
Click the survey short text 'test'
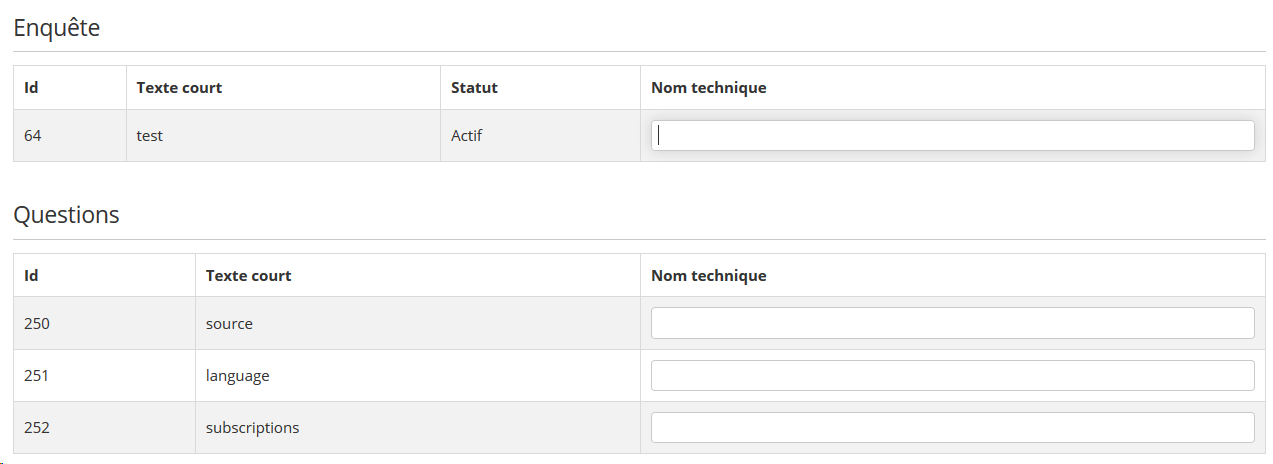click(x=150, y=136)
